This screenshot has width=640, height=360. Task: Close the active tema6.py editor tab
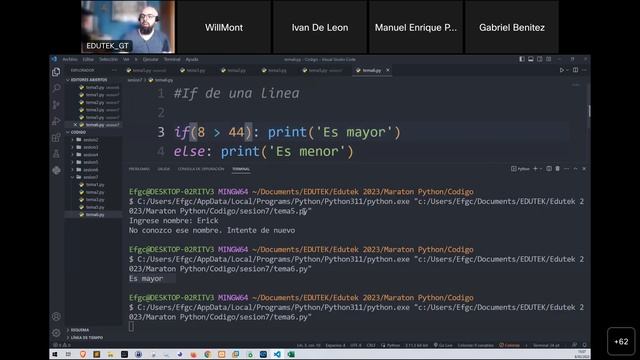tap(388, 70)
